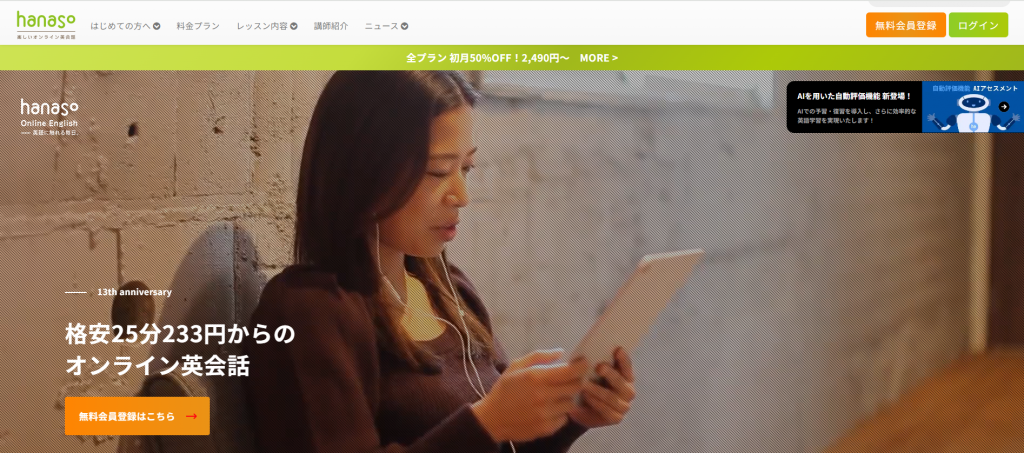The image size is (1024, 453).
Task: Click chevron icon next to レッスン内容
Action: (294, 26)
